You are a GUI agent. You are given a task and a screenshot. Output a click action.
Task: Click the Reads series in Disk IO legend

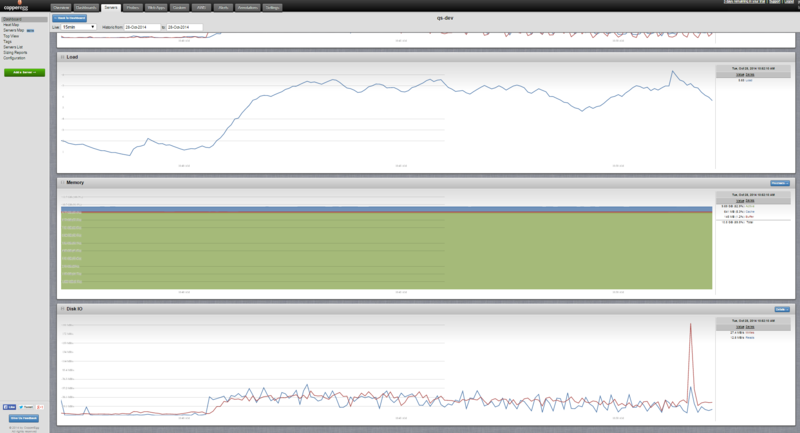pyautogui.click(x=750, y=338)
